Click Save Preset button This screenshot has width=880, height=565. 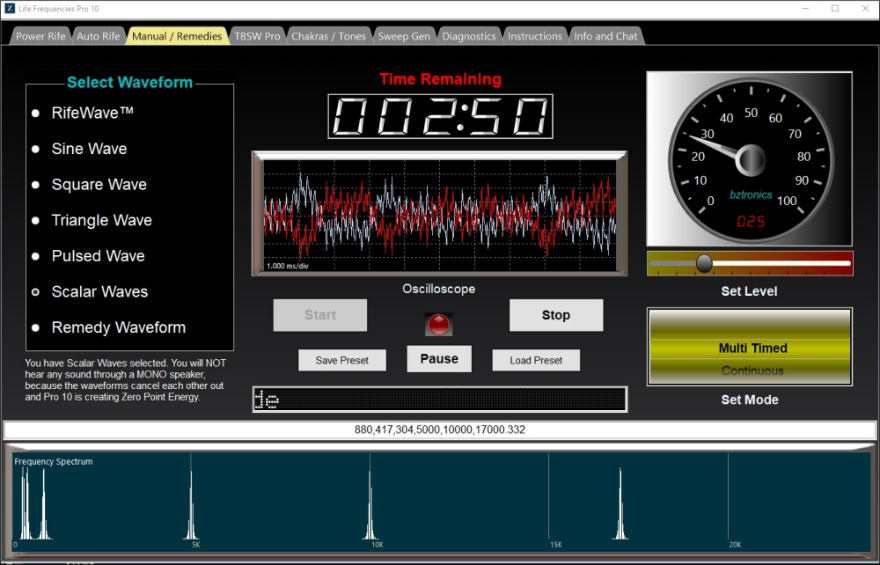point(342,360)
